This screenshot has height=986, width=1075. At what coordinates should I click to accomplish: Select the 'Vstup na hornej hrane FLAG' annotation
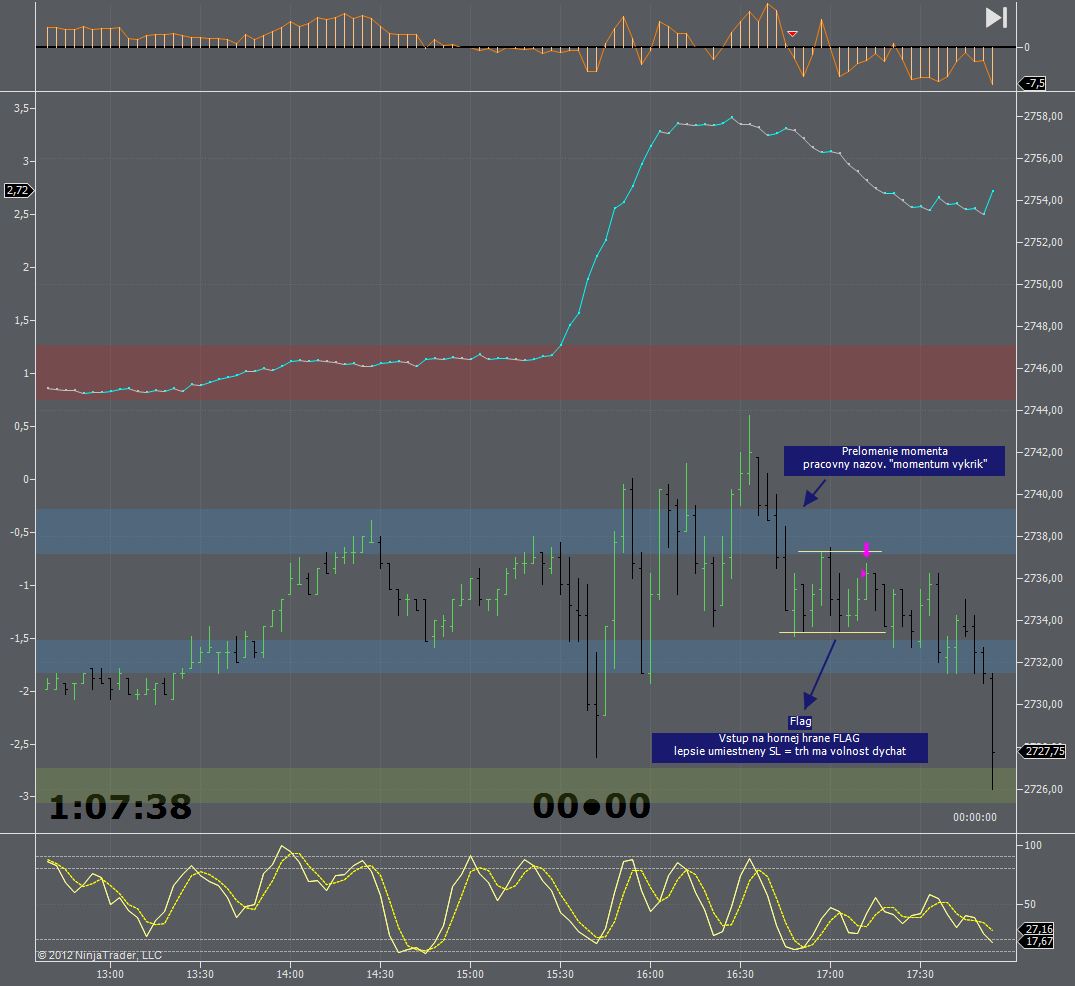coord(790,747)
